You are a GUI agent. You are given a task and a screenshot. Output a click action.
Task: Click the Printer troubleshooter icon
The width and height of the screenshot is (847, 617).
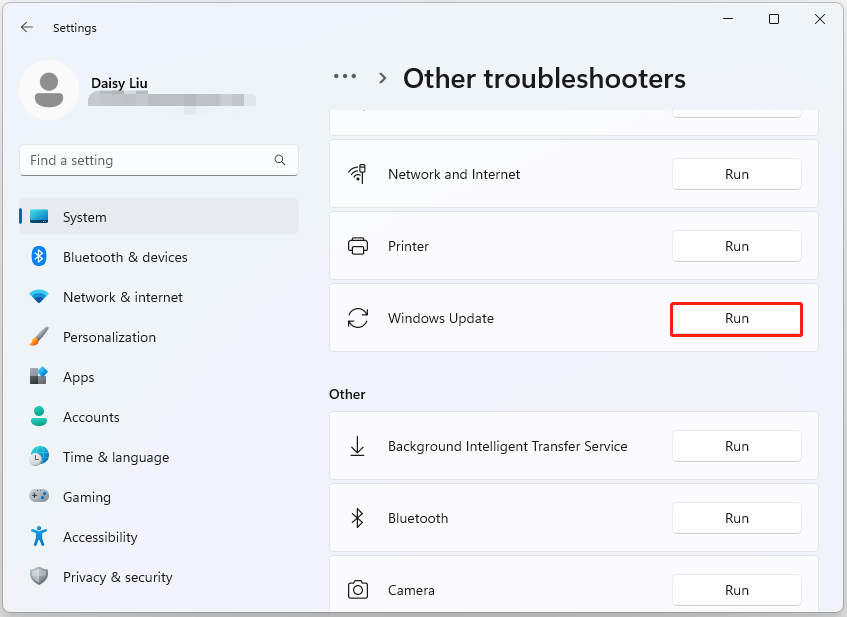358,246
